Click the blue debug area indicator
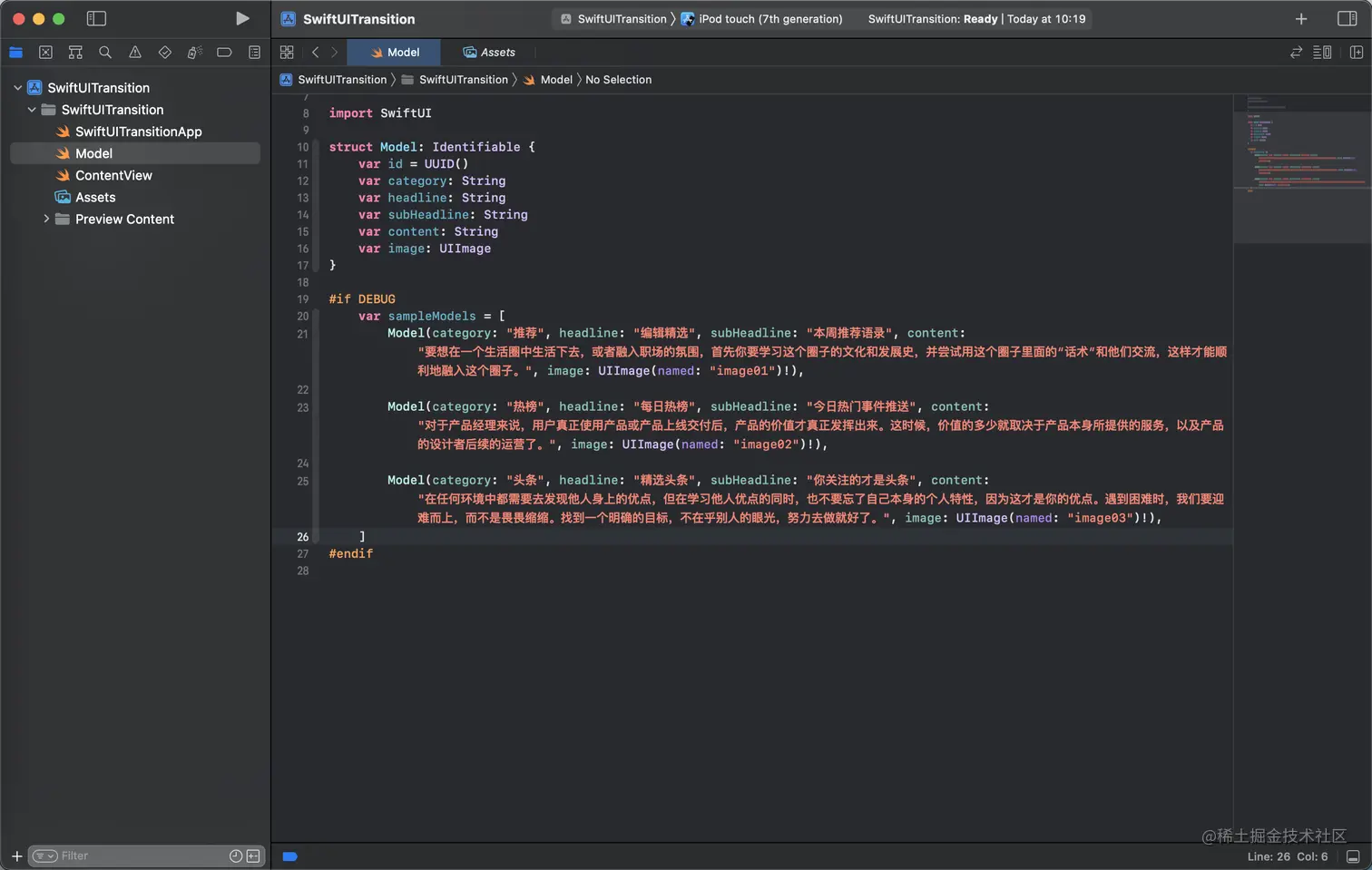1372x870 pixels. (x=290, y=856)
